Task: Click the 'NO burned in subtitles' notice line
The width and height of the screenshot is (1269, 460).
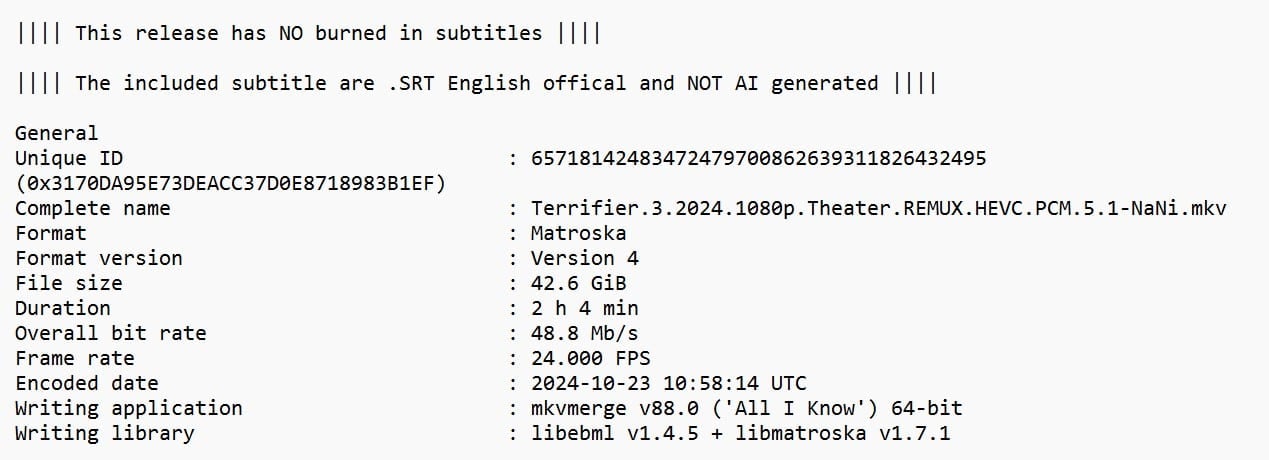Action: tap(308, 33)
